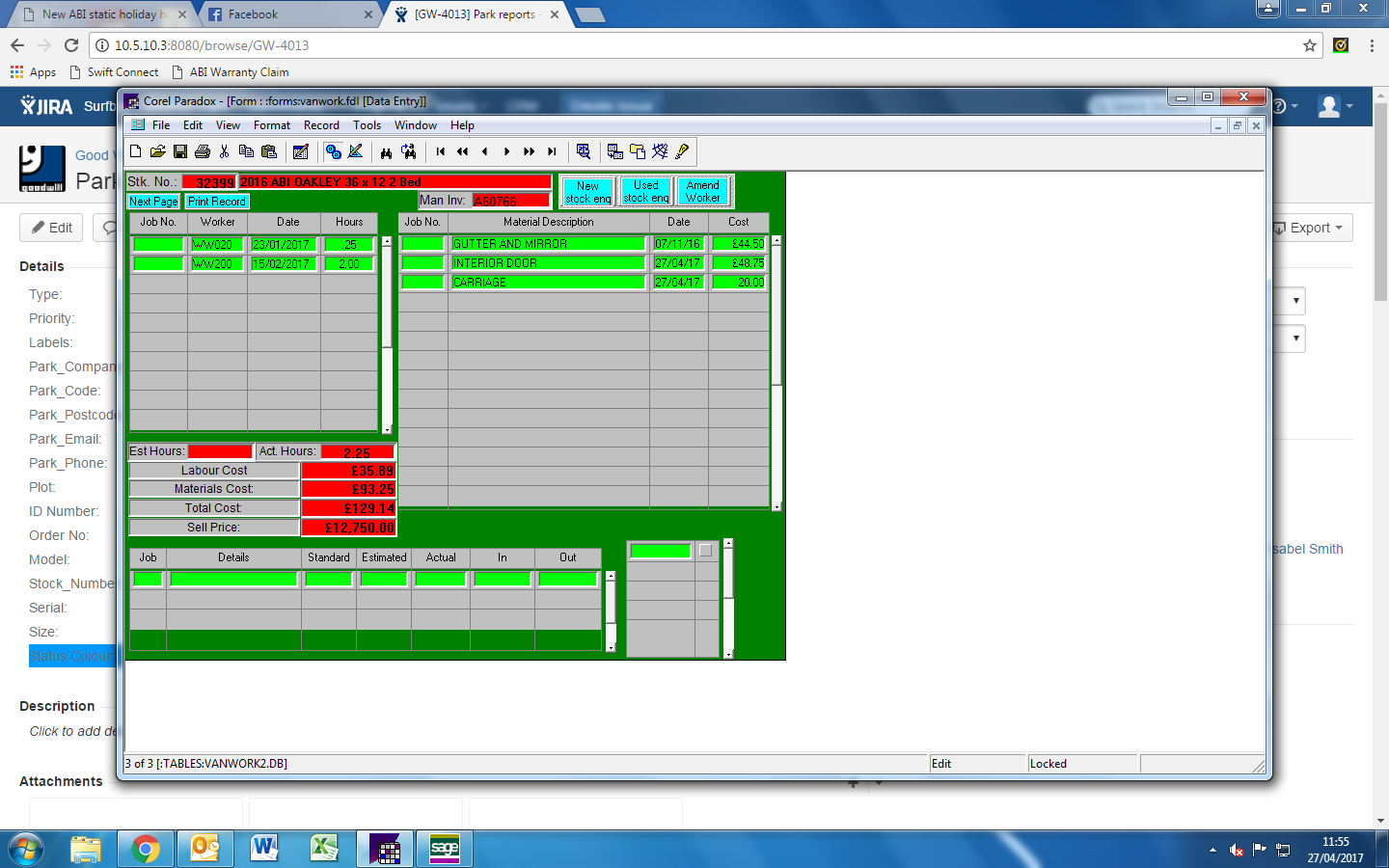Viewport: 1389px width, 868px height.
Task: Jump to the last record
Action: click(552, 151)
